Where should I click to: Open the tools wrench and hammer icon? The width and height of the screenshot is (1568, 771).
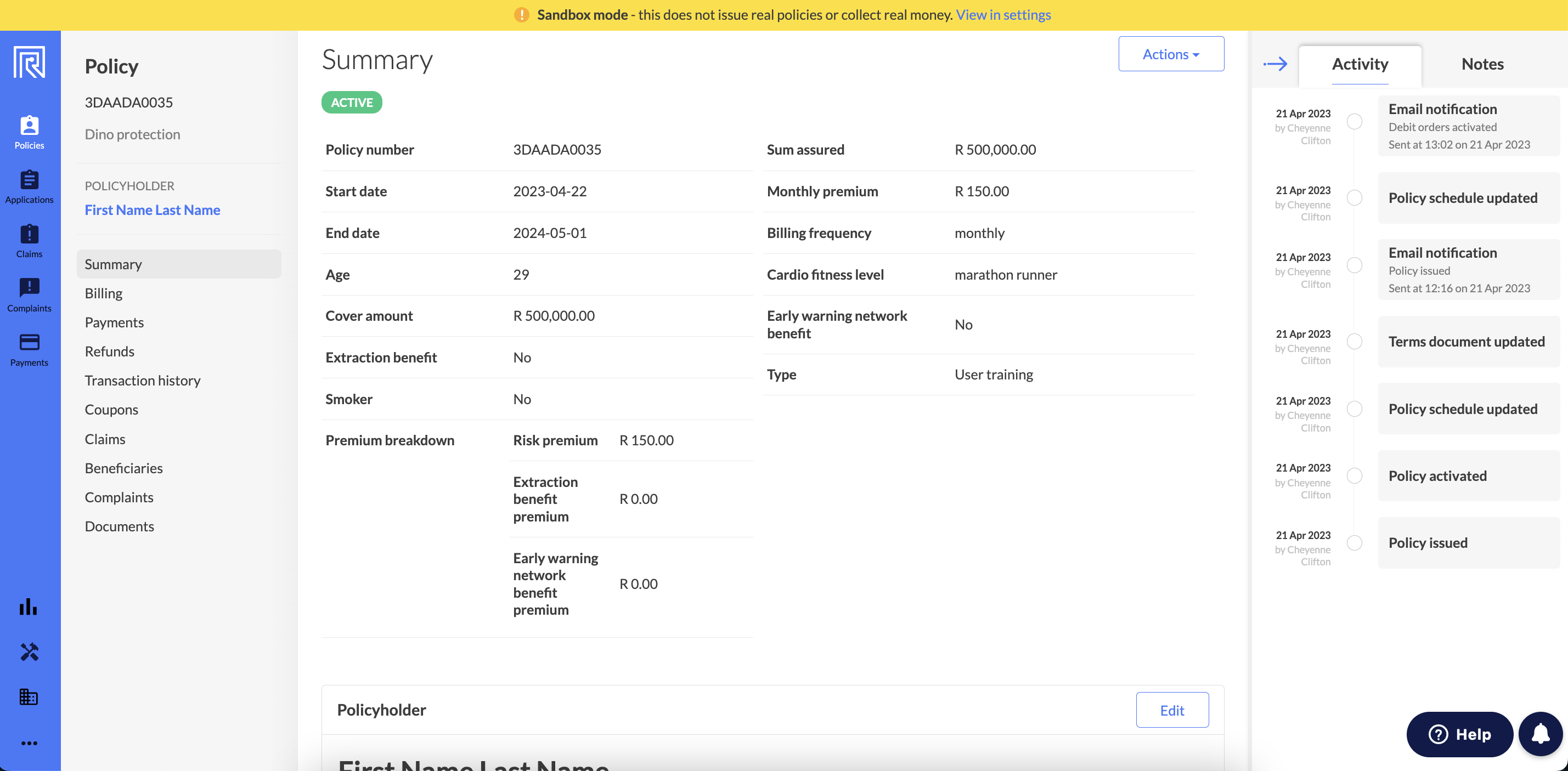pyautogui.click(x=29, y=651)
